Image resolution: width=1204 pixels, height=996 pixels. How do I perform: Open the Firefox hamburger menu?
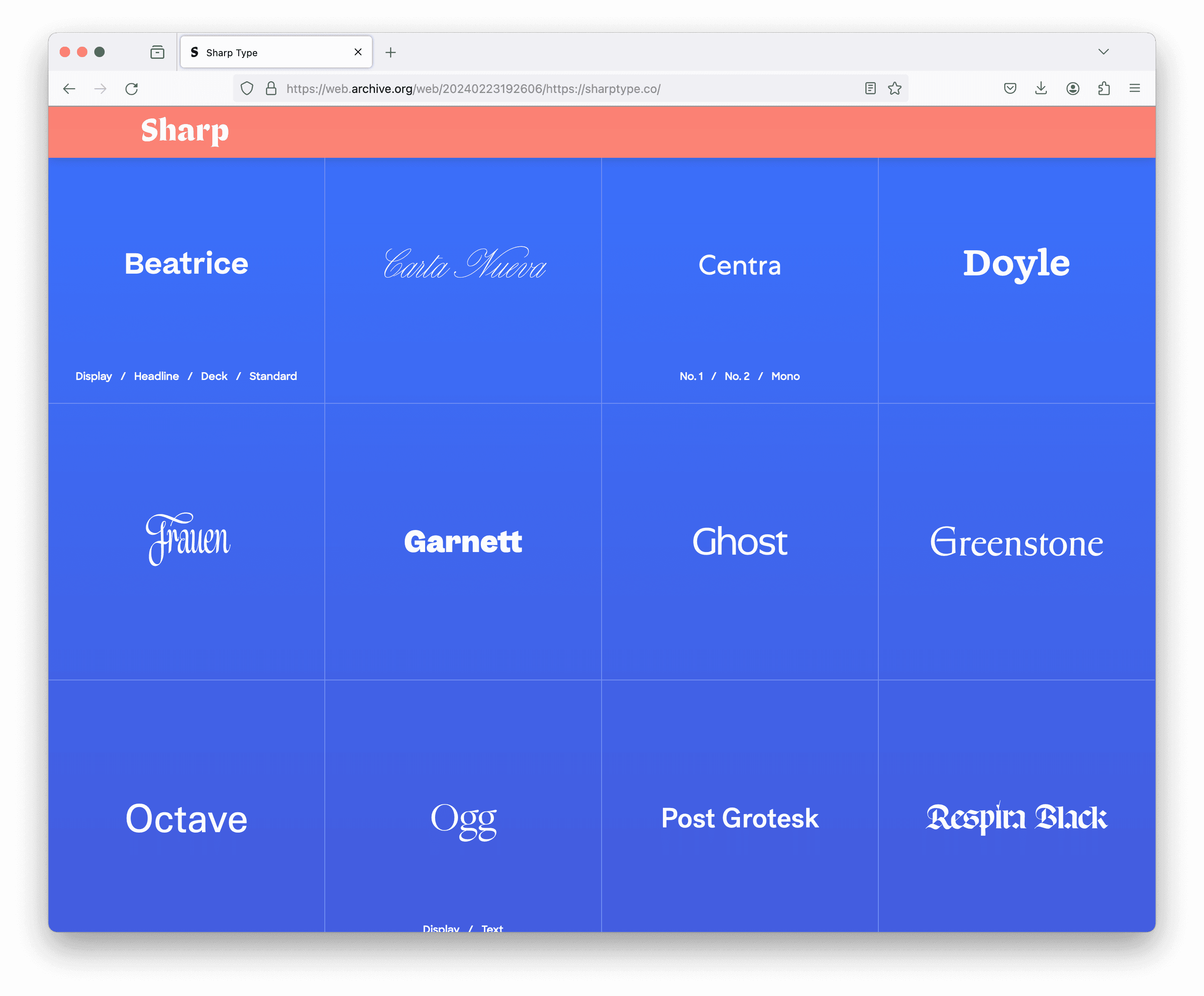pos(1135,88)
